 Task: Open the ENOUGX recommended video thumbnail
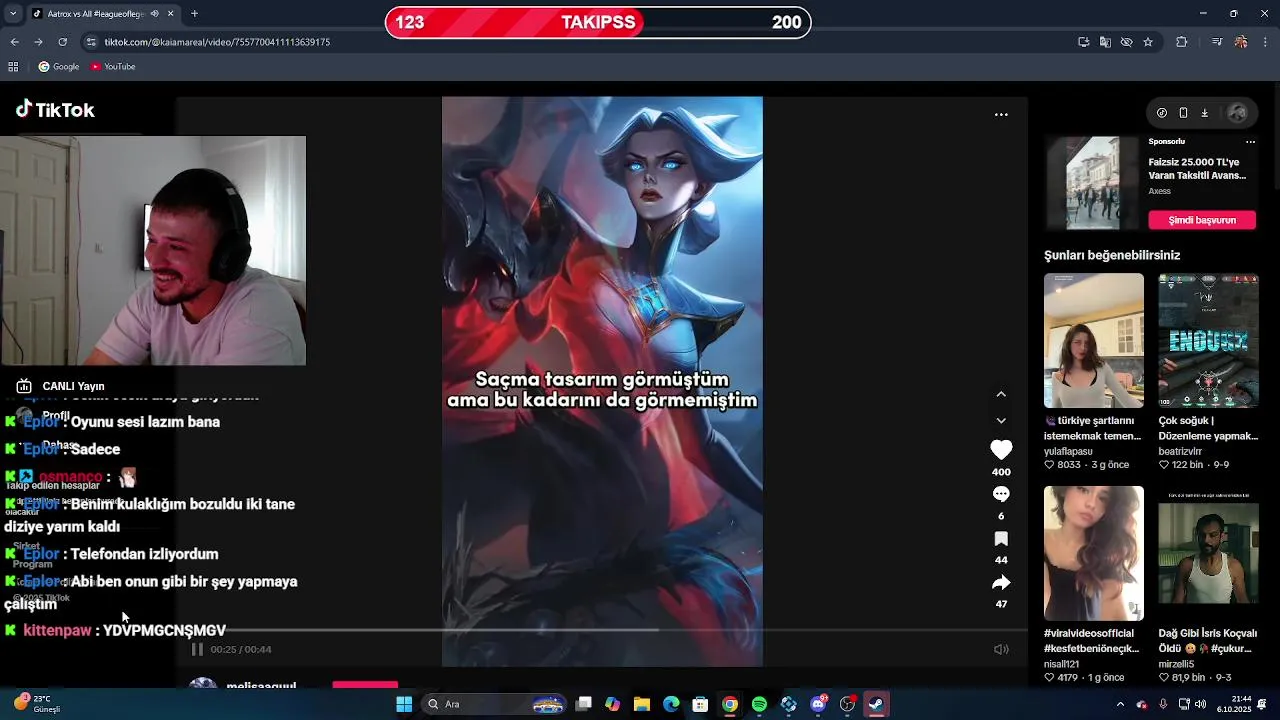tap(1208, 340)
